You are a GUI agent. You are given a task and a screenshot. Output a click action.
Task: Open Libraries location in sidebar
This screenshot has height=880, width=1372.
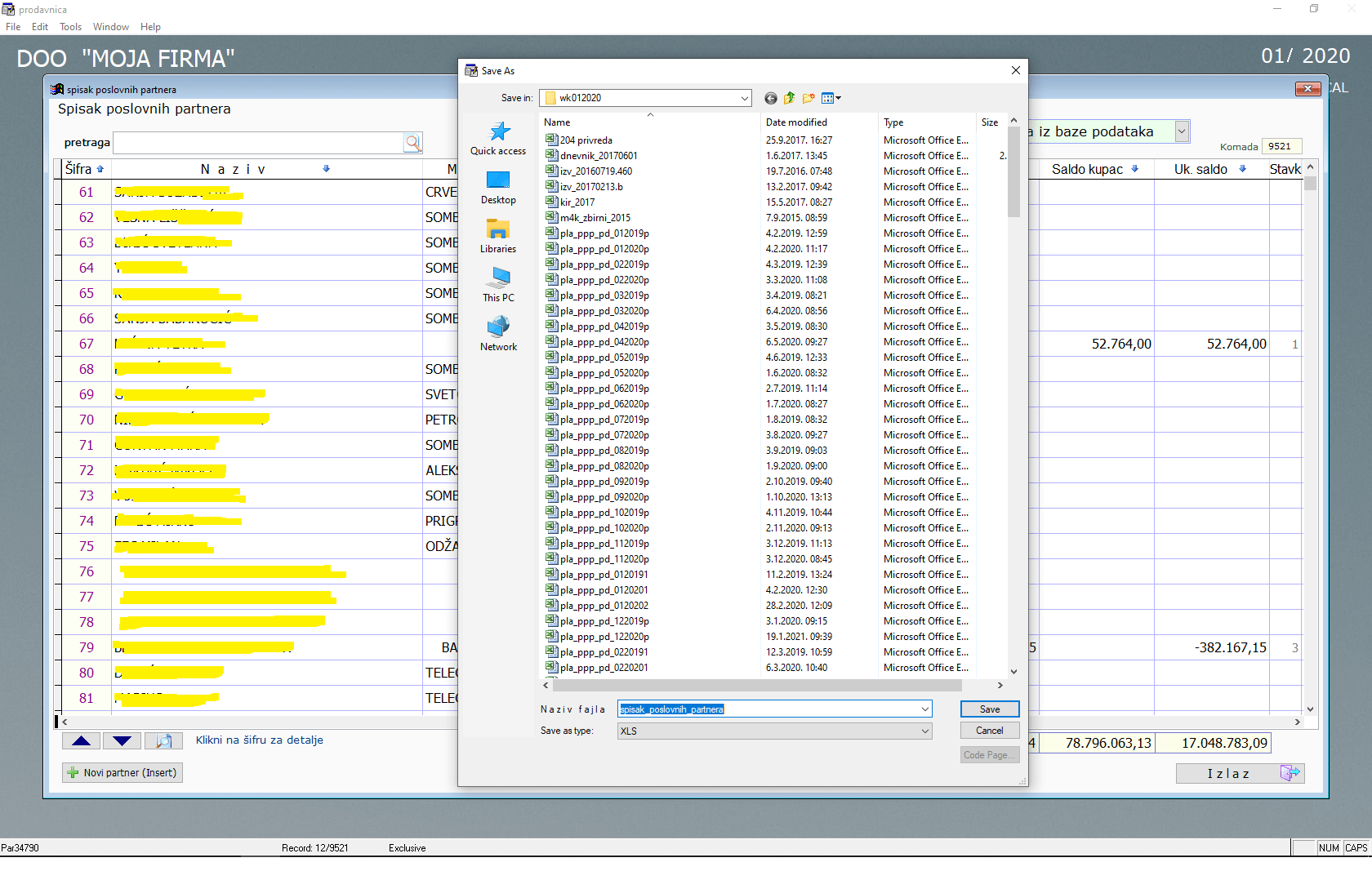pyautogui.click(x=498, y=237)
